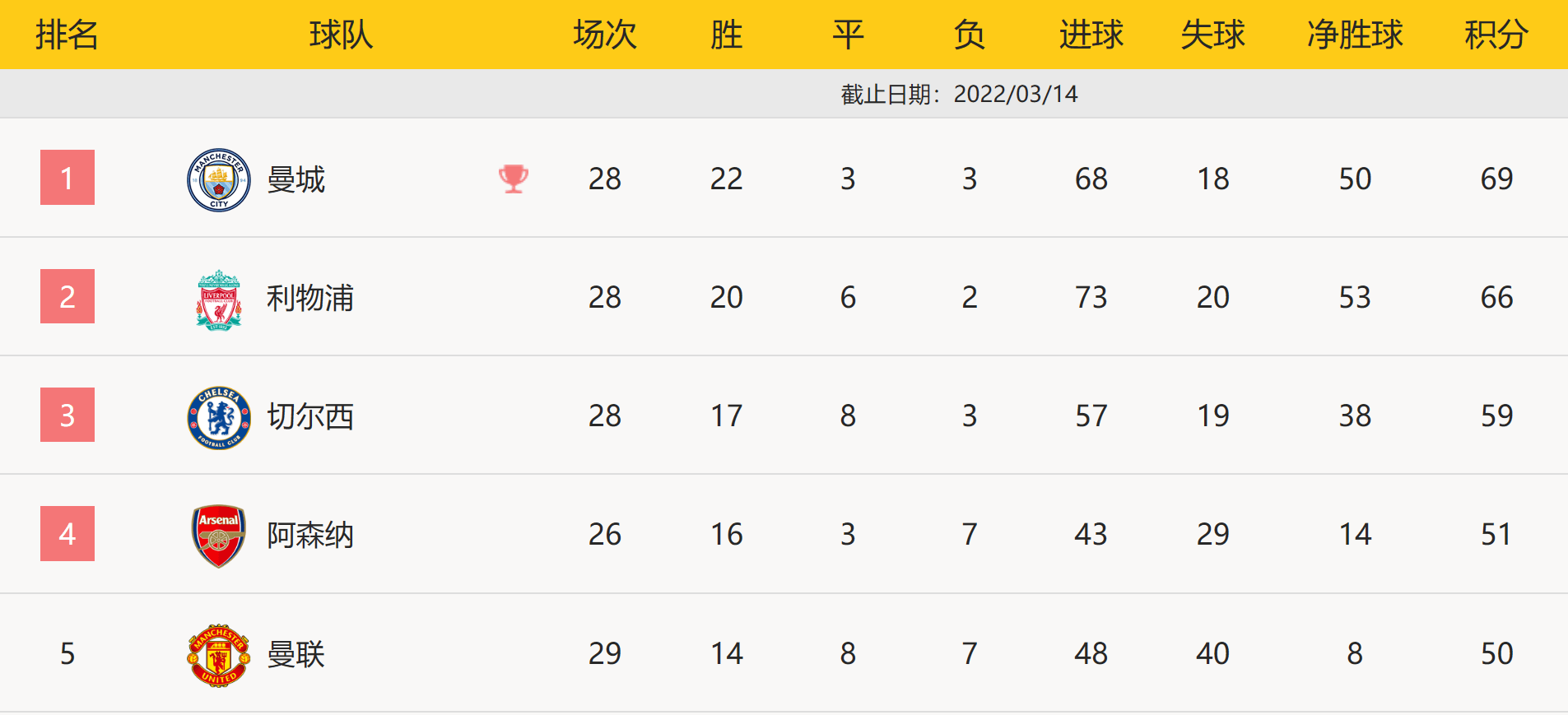Click the rank 3 red badge

67,415
